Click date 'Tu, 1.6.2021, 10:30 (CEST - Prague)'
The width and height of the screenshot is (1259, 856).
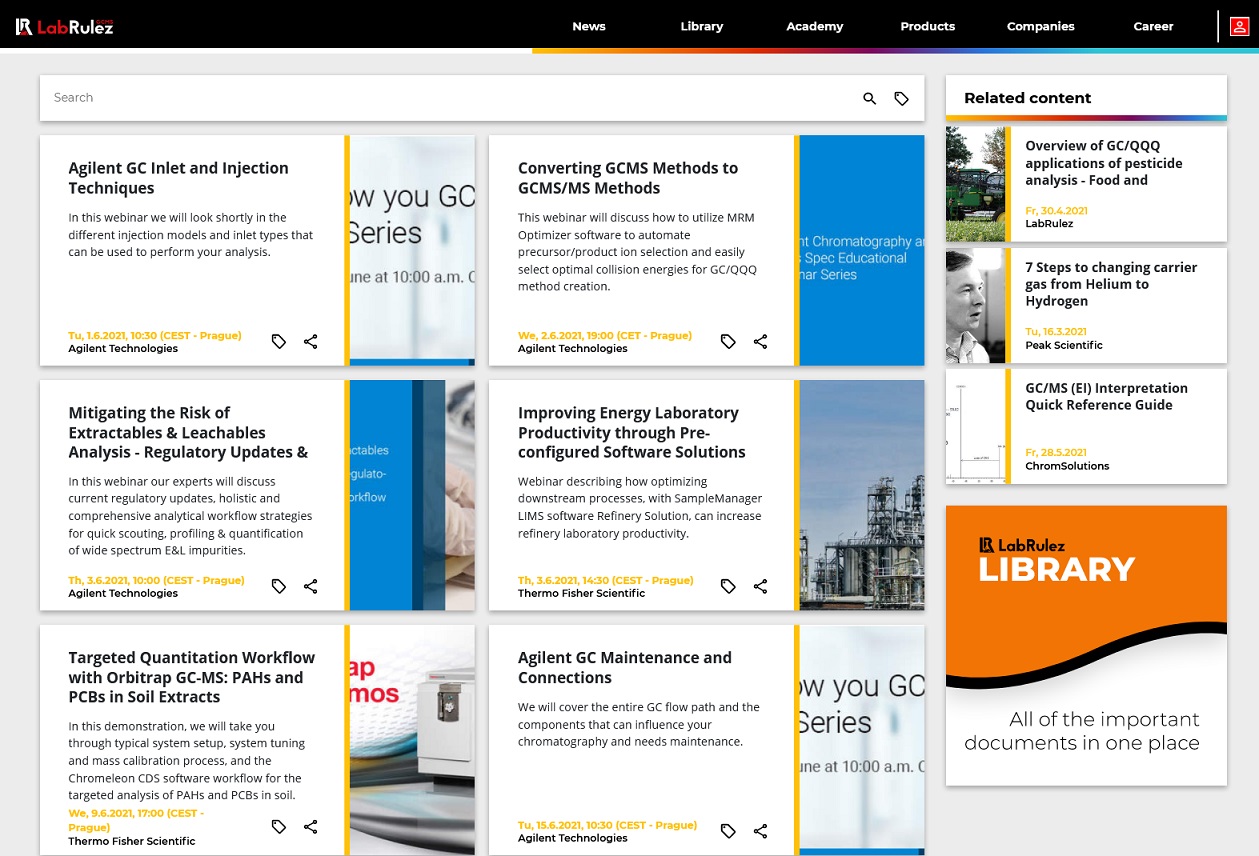pos(155,335)
